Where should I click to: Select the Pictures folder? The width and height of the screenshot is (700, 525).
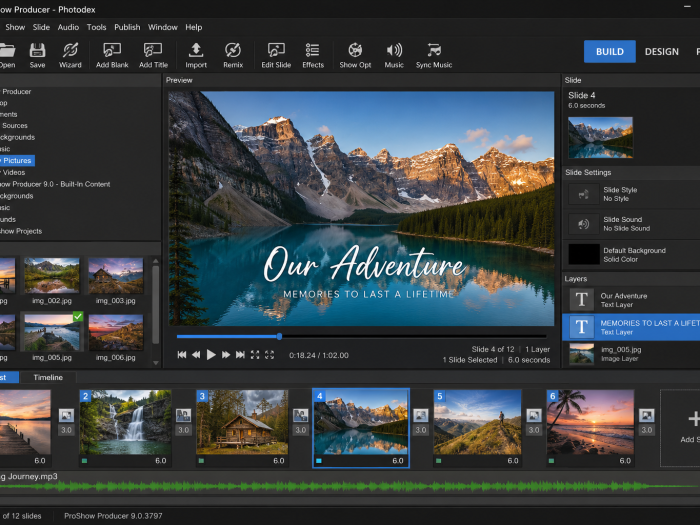point(17,160)
